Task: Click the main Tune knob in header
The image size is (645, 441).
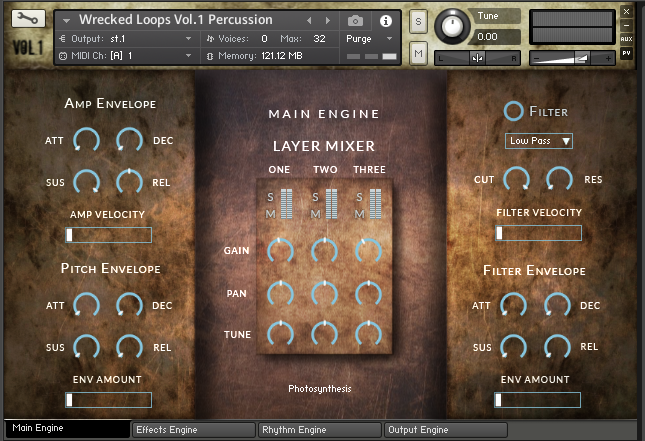Action: (452, 26)
